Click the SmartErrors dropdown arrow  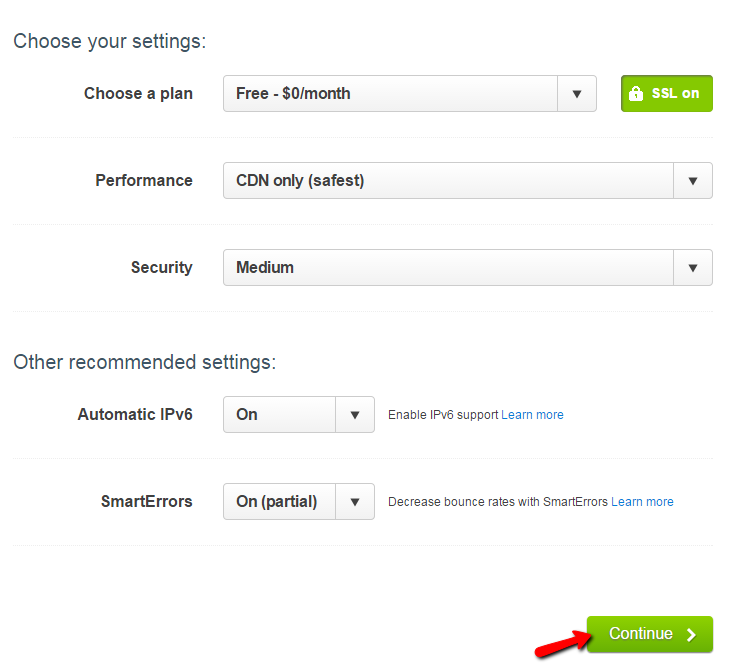pos(355,502)
